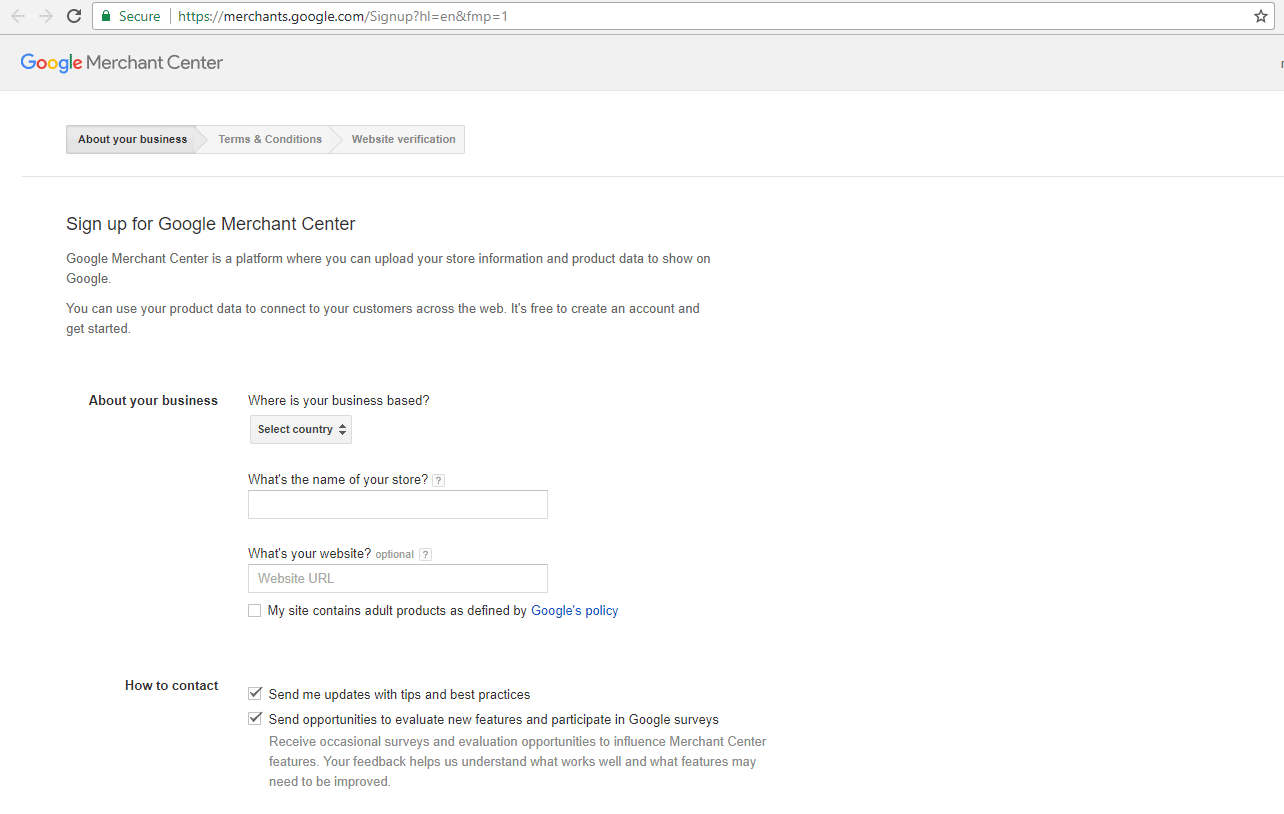Click the 'How to contact' section label
This screenshot has width=1284, height=814.
[172, 685]
